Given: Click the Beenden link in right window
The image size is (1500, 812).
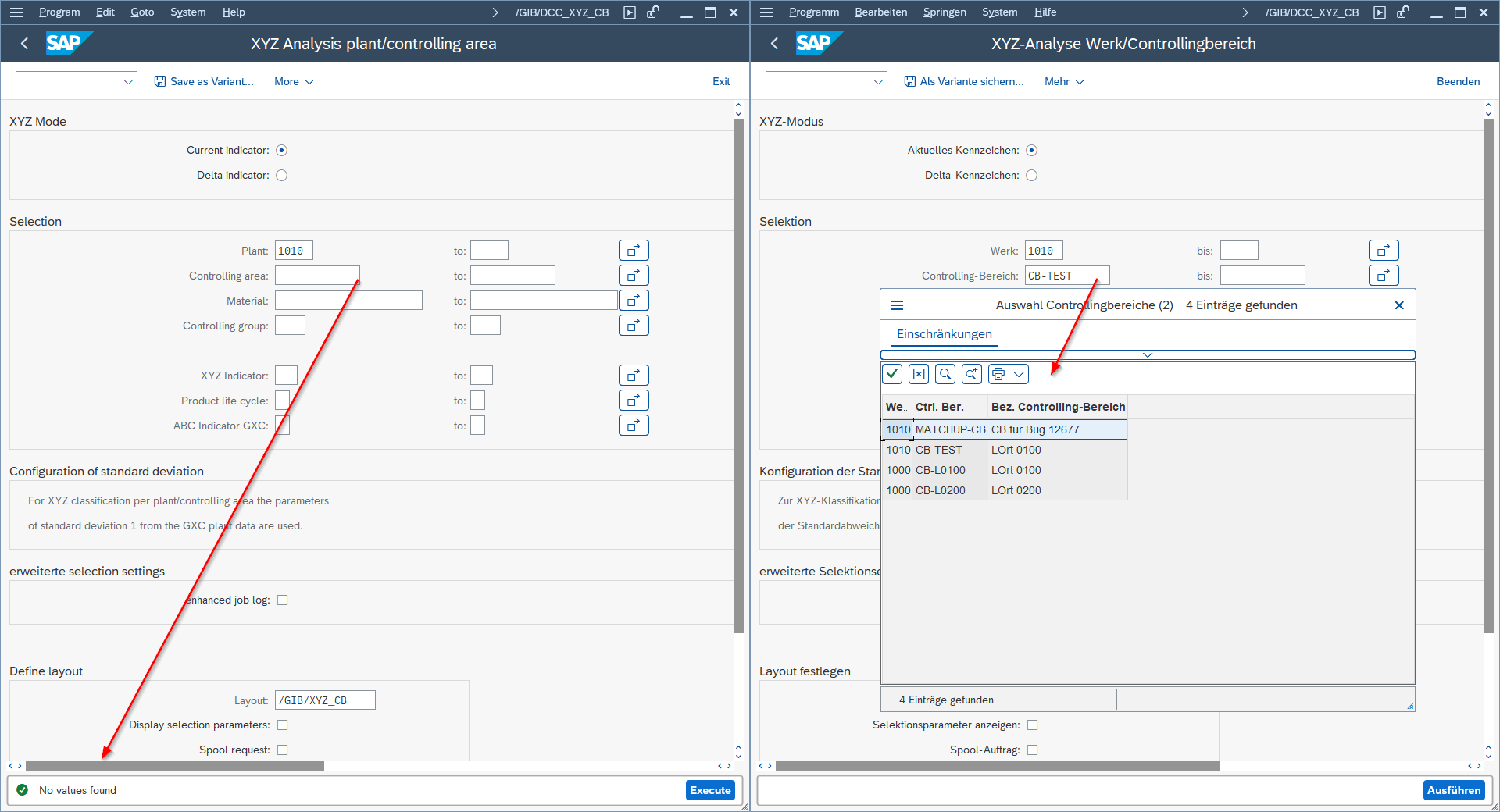Looking at the screenshot, I should coord(1458,81).
